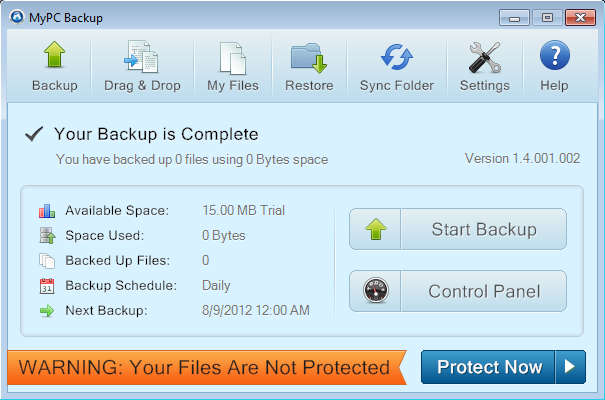The width and height of the screenshot is (605, 400).
Task: Open the Help question mark icon
Action: (554, 57)
